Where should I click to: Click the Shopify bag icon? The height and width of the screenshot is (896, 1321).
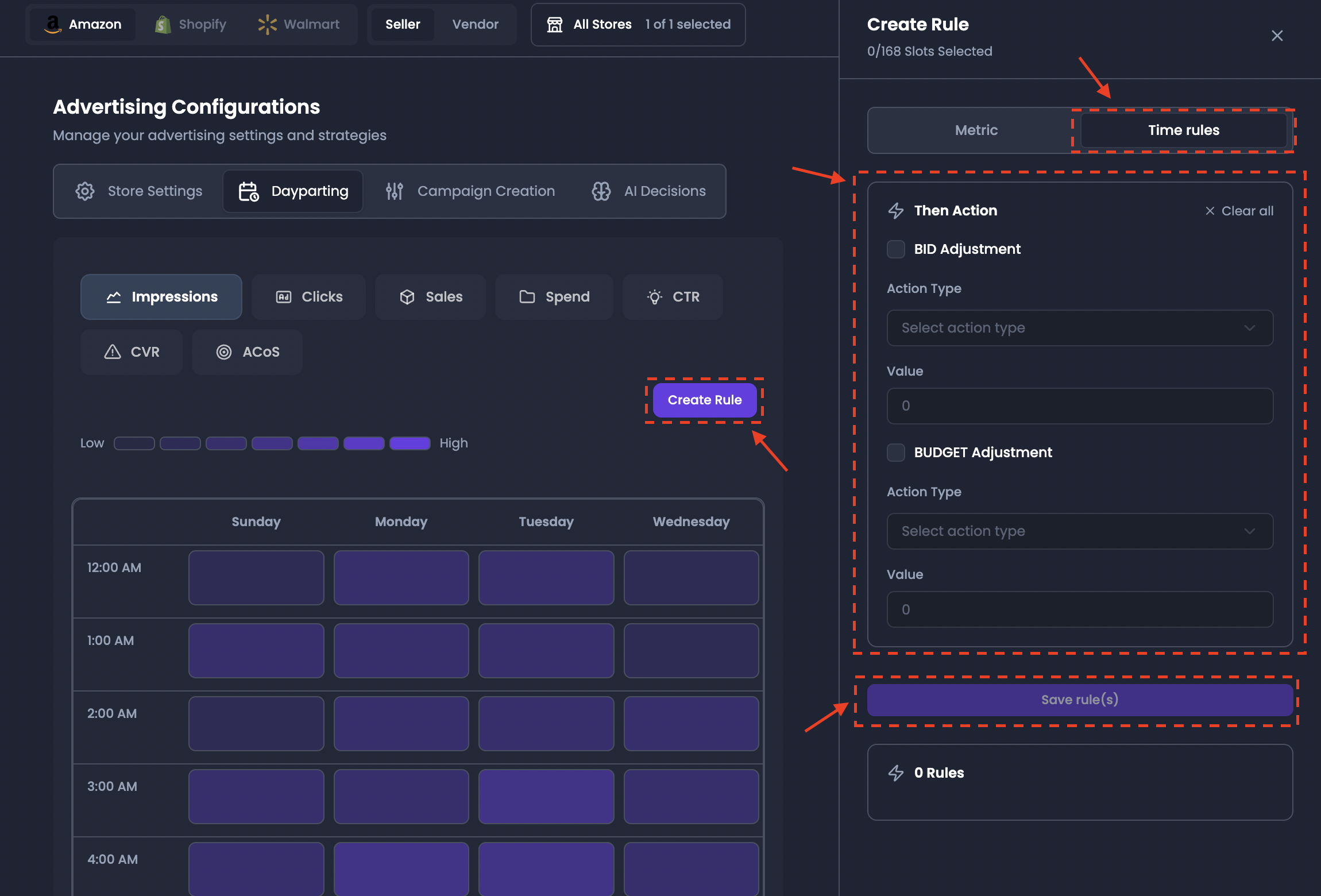pos(163,24)
